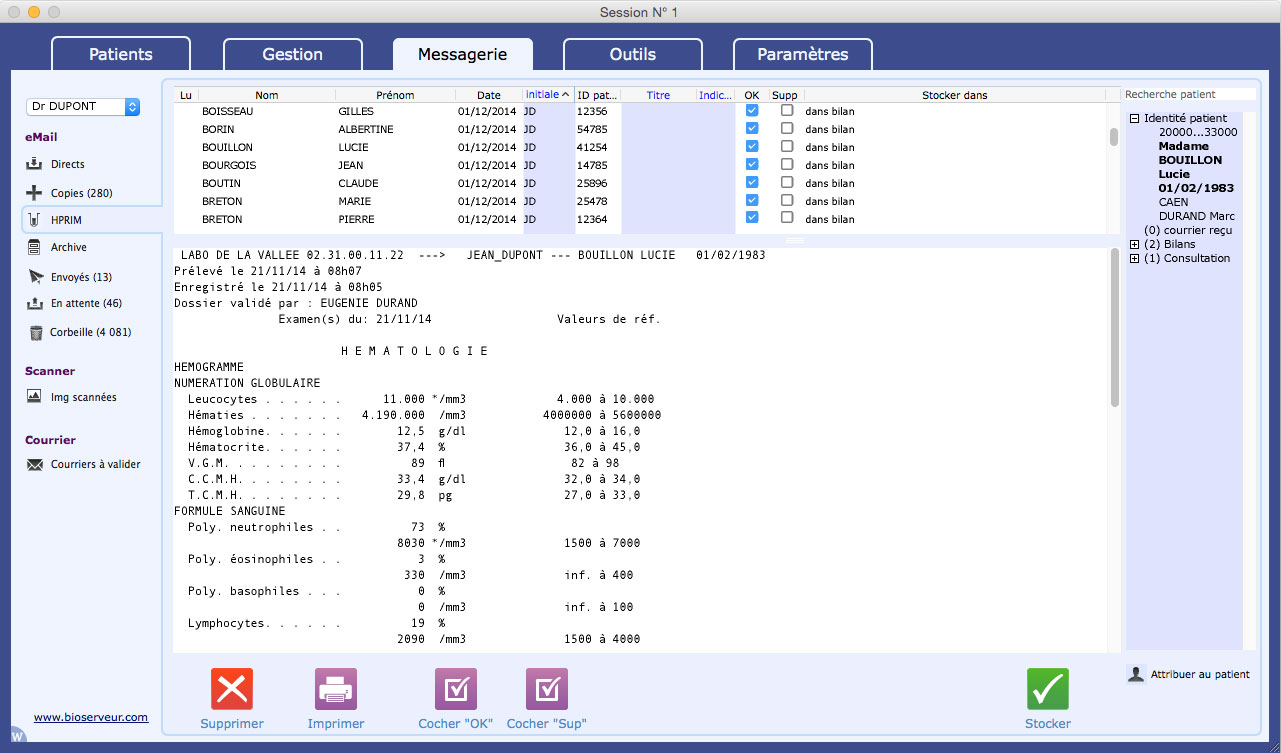Open the Corbeille trash (4 081)
The width and height of the screenshot is (1281, 753).
click(78, 332)
